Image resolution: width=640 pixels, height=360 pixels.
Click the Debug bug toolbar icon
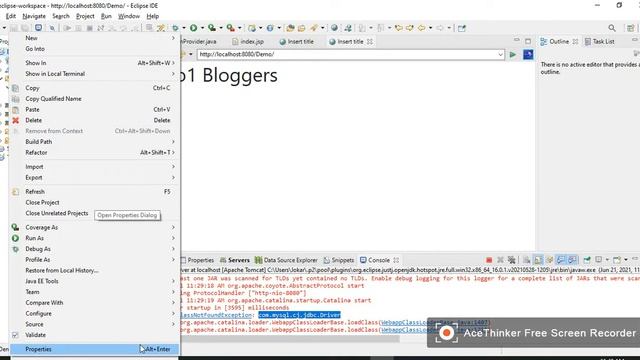(175, 28)
